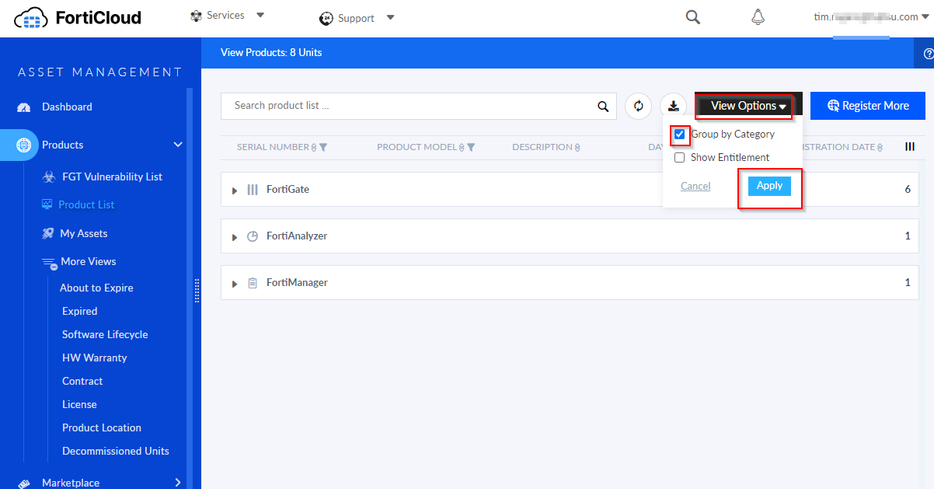Viewport: 934px width, 489px height.
Task: Click the FortiManager clipboard icon
Action: (253, 283)
